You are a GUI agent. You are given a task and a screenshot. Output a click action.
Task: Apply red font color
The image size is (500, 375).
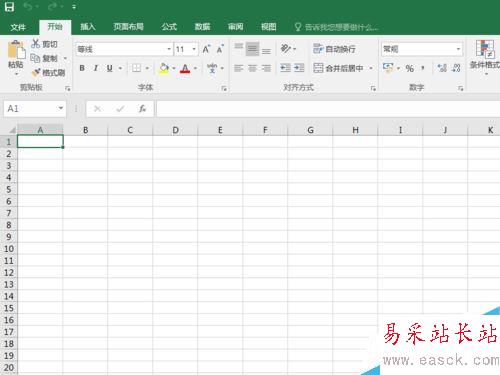(x=185, y=68)
